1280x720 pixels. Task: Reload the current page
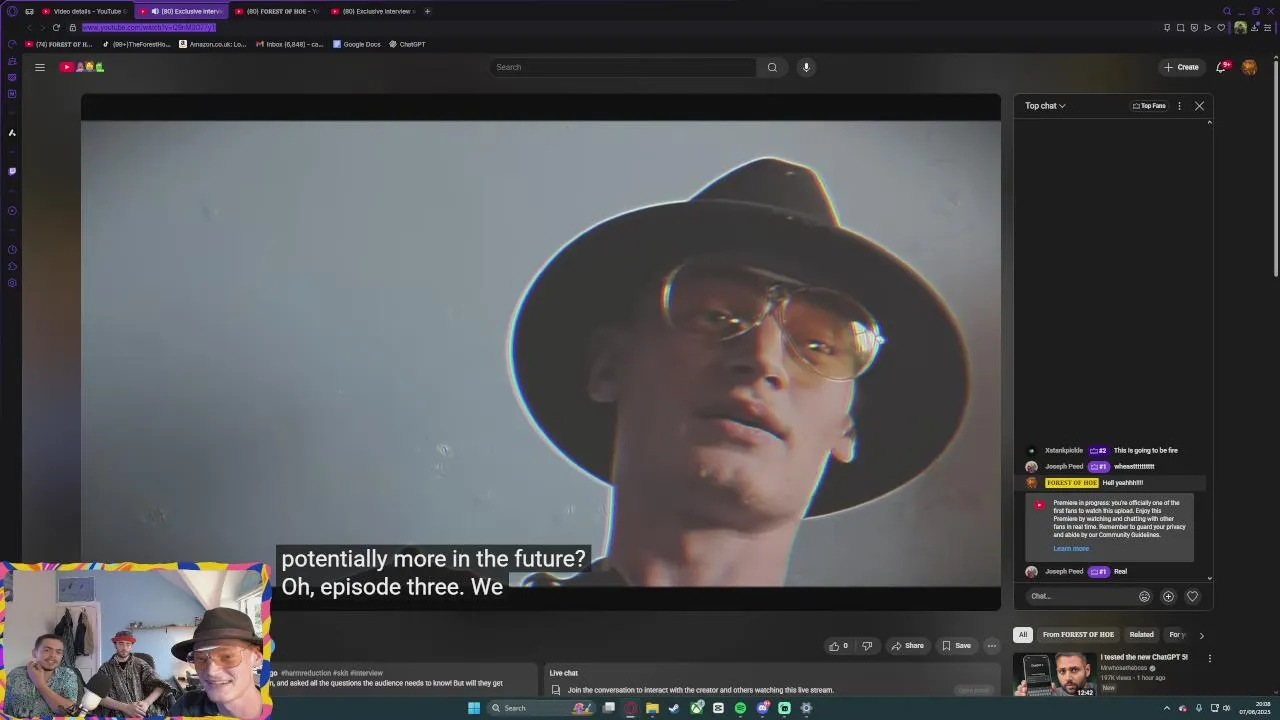[56, 28]
